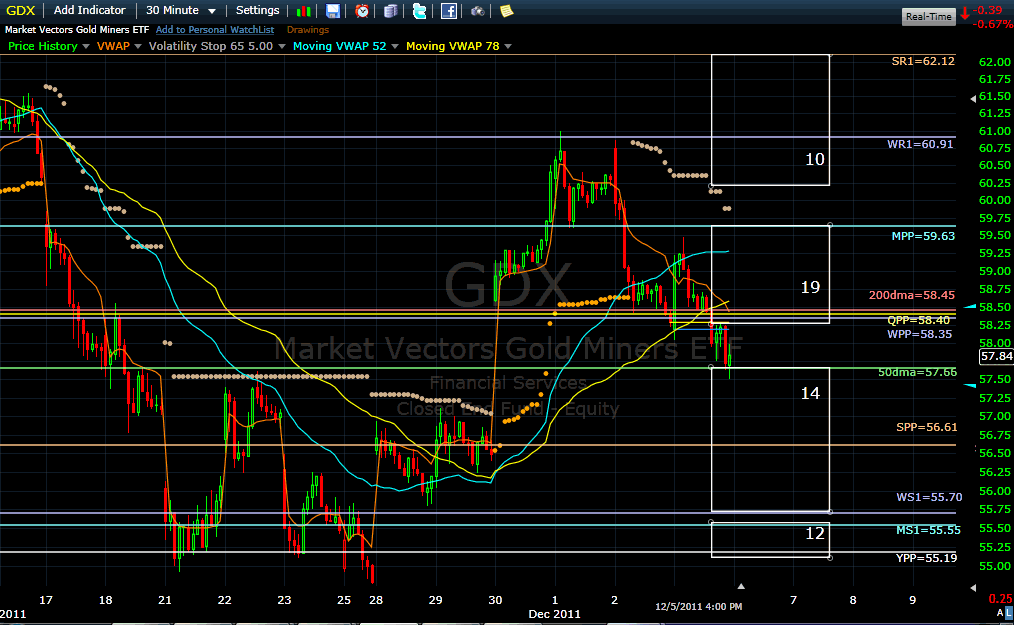Screen dimensions: 1014x625
Task: Share chart on Twitter
Action: (420, 11)
